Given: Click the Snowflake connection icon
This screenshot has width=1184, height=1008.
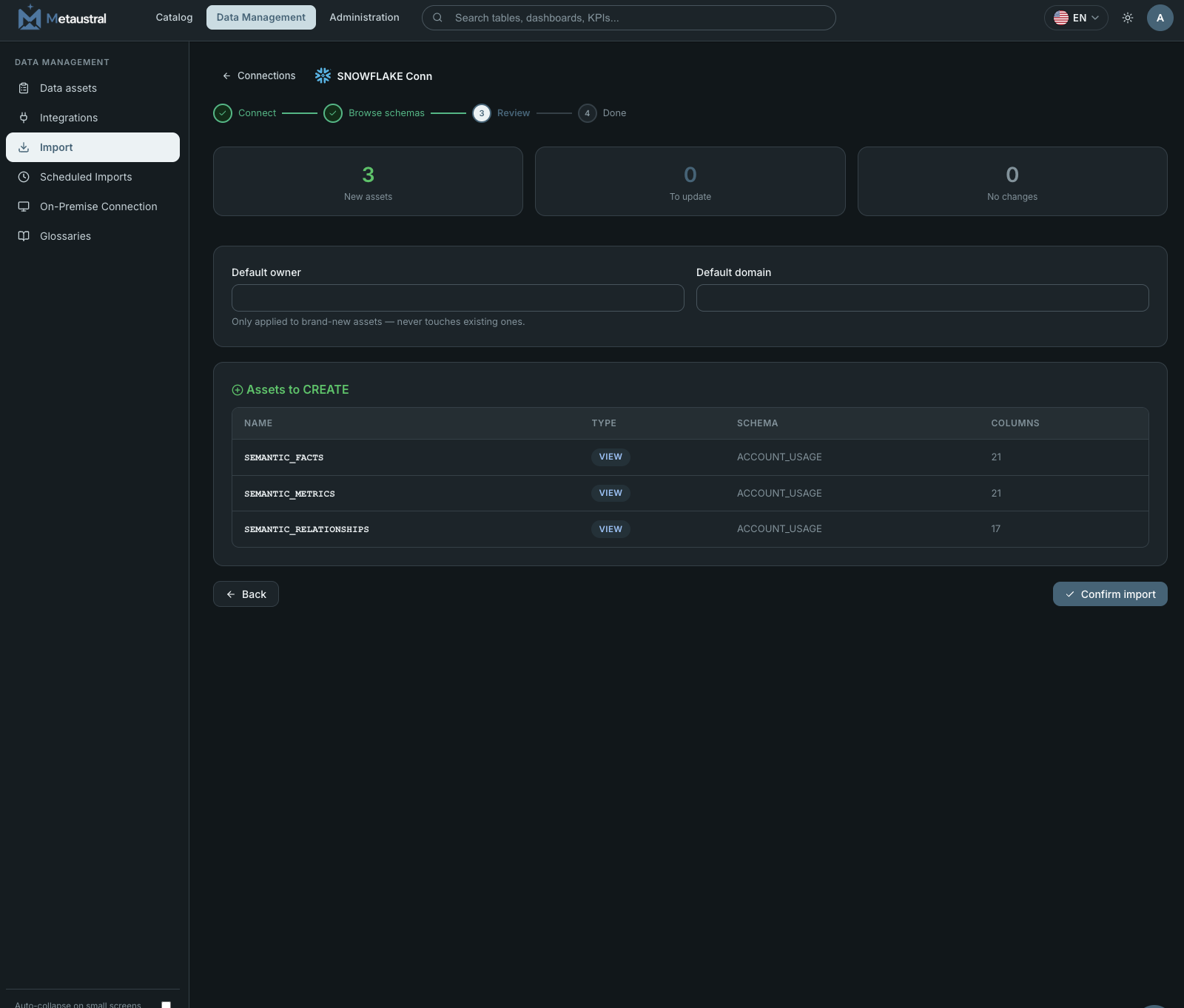Looking at the screenshot, I should click(323, 75).
